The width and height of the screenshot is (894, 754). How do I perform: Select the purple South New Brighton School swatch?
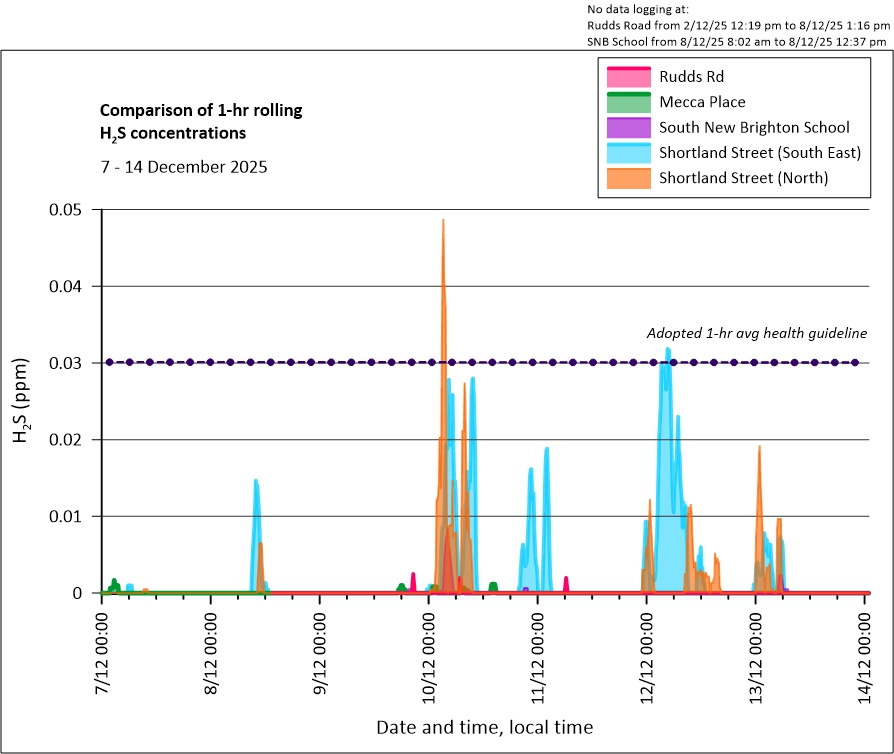click(628, 128)
